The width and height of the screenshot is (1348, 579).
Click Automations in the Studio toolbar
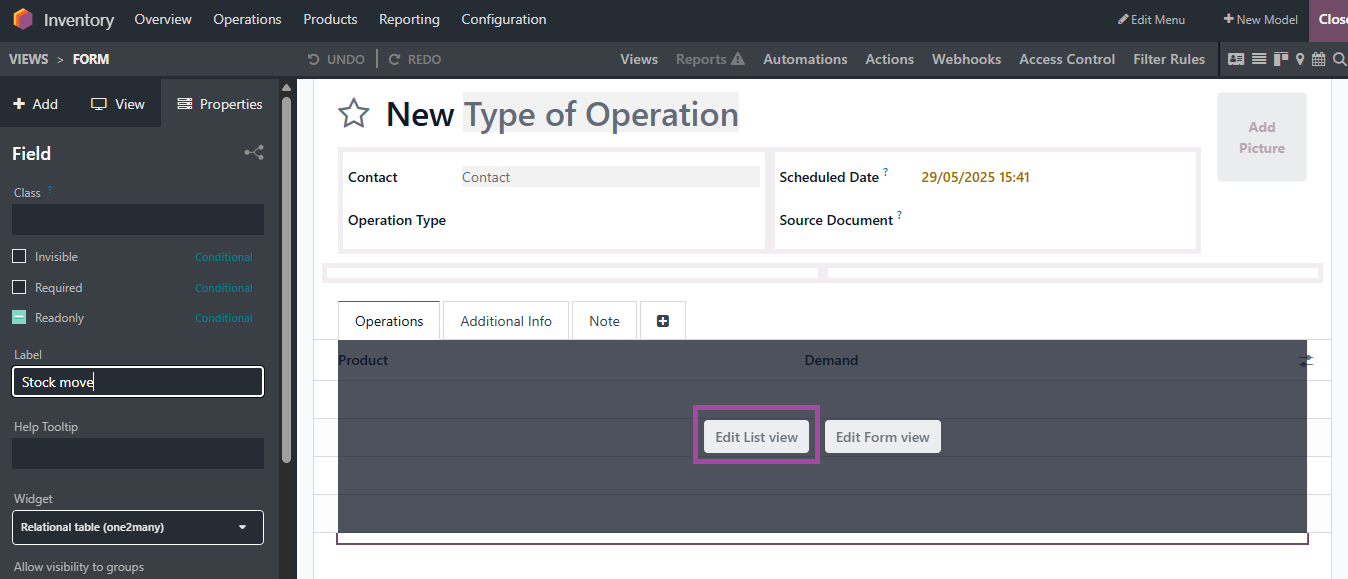point(805,59)
